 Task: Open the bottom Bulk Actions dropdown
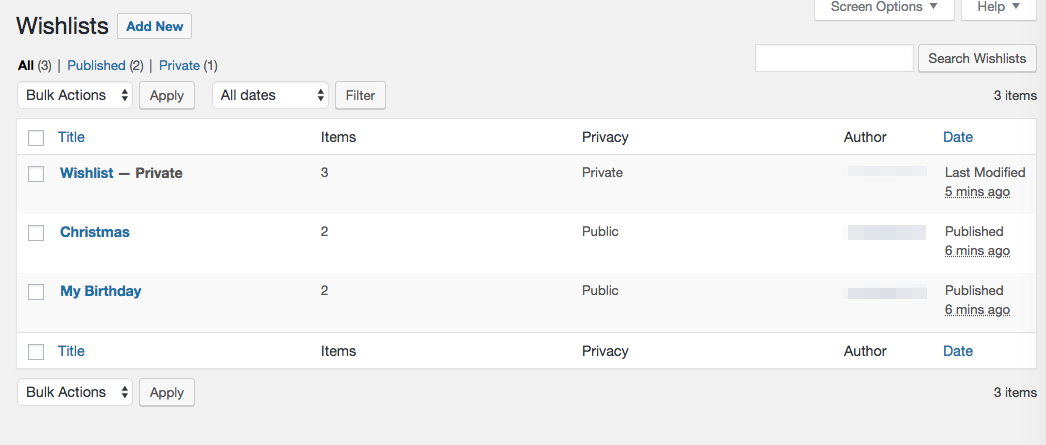75,393
